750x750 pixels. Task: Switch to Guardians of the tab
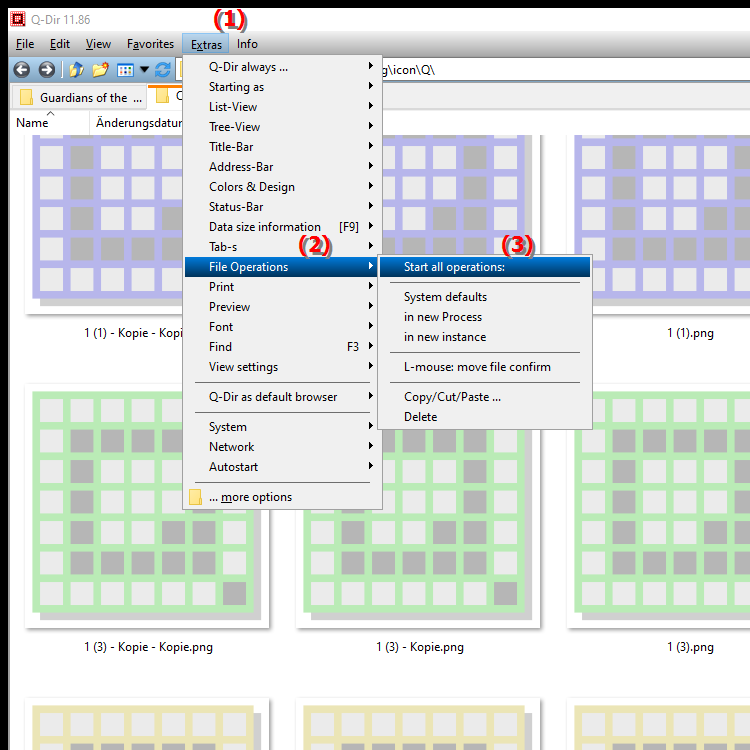79,97
